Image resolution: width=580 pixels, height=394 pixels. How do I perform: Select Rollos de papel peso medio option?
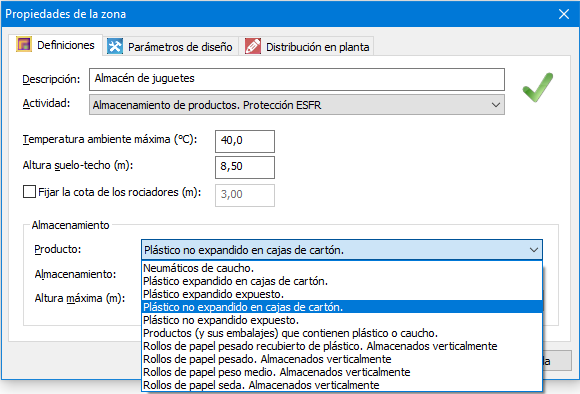tap(342, 372)
